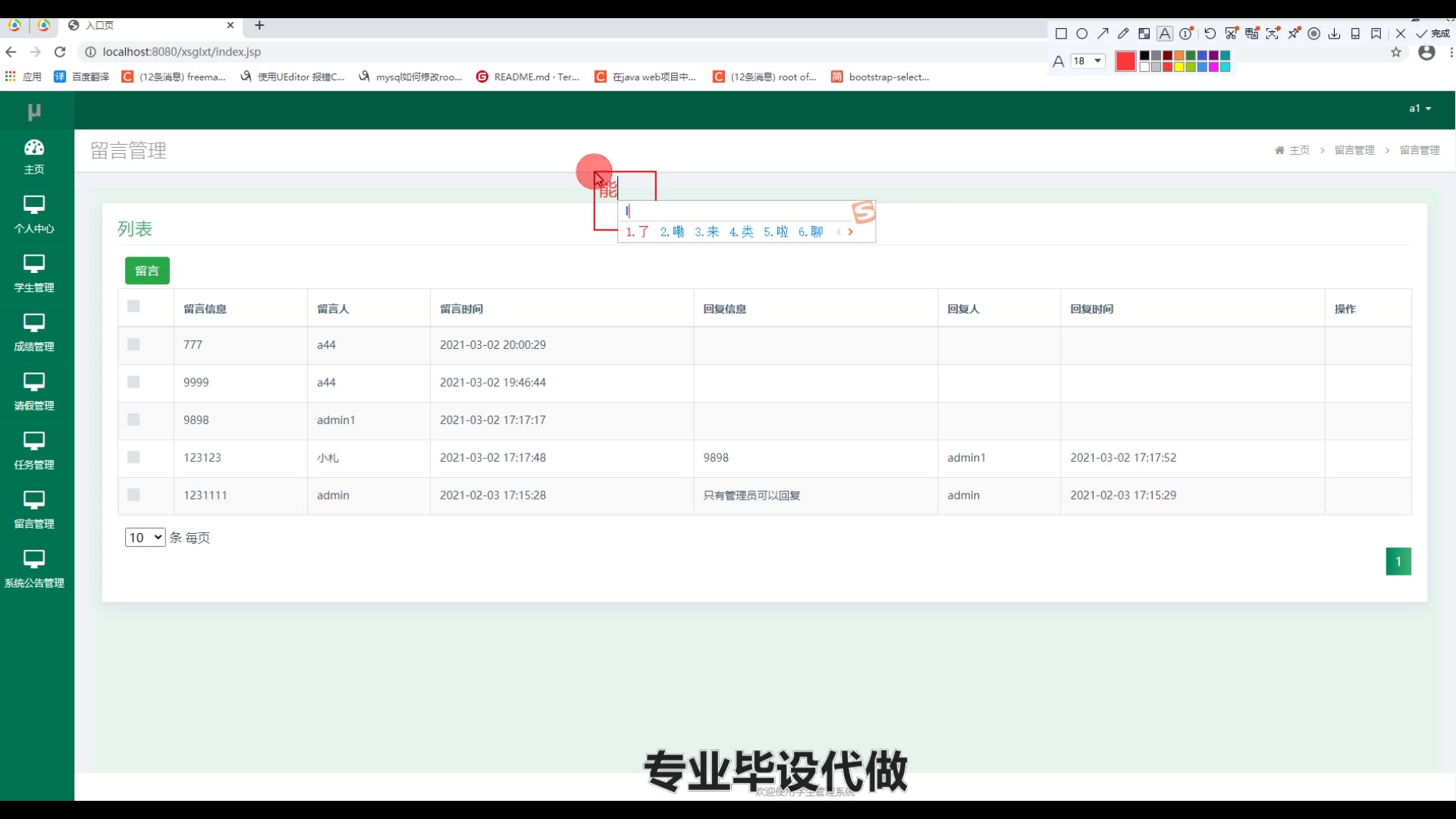The width and height of the screenshot is (1456, 819).
Task: Go to page 1 in pagination
Action: coord(1398,561)
